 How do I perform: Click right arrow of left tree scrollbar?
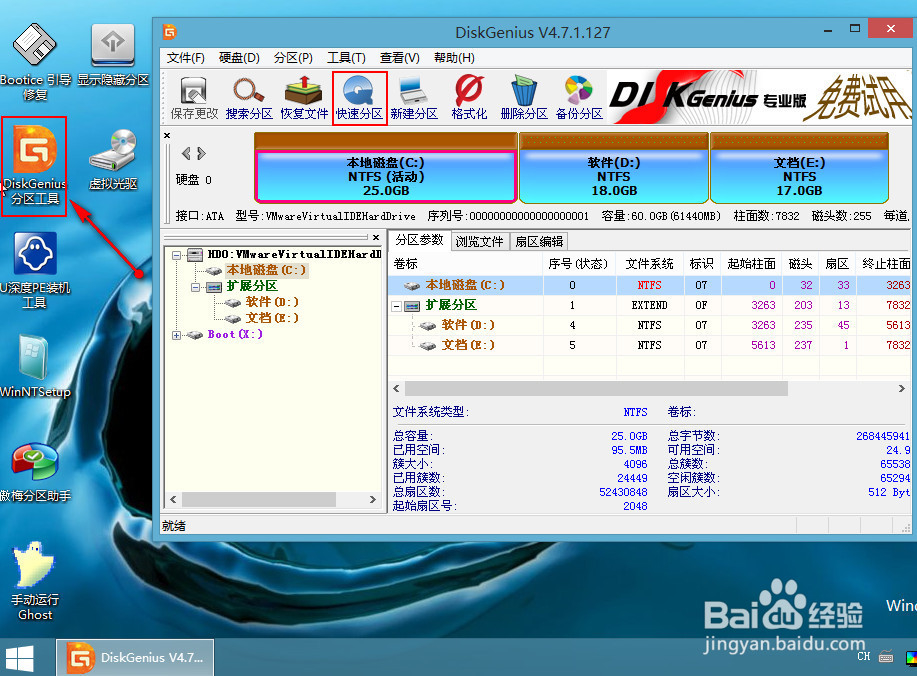click(373, 499)
